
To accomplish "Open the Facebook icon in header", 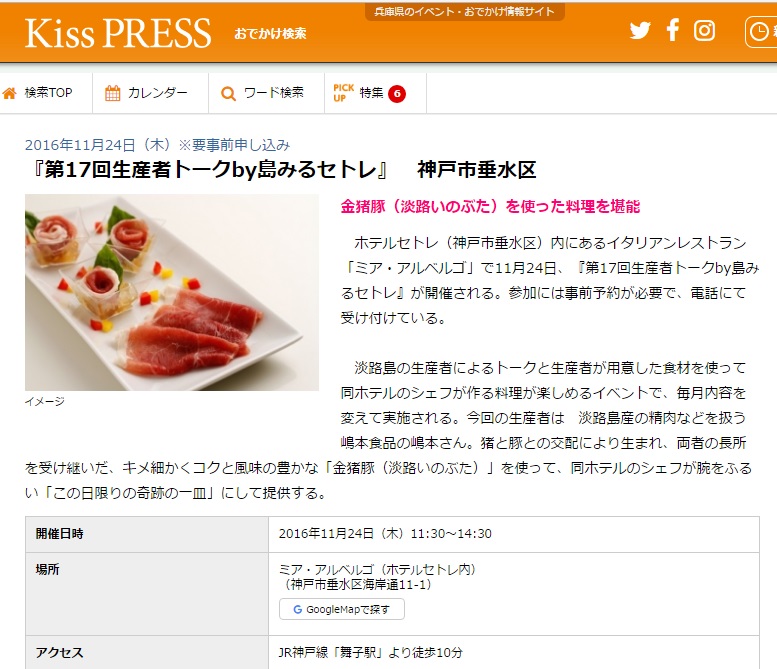I will click(x=672, y=30).
